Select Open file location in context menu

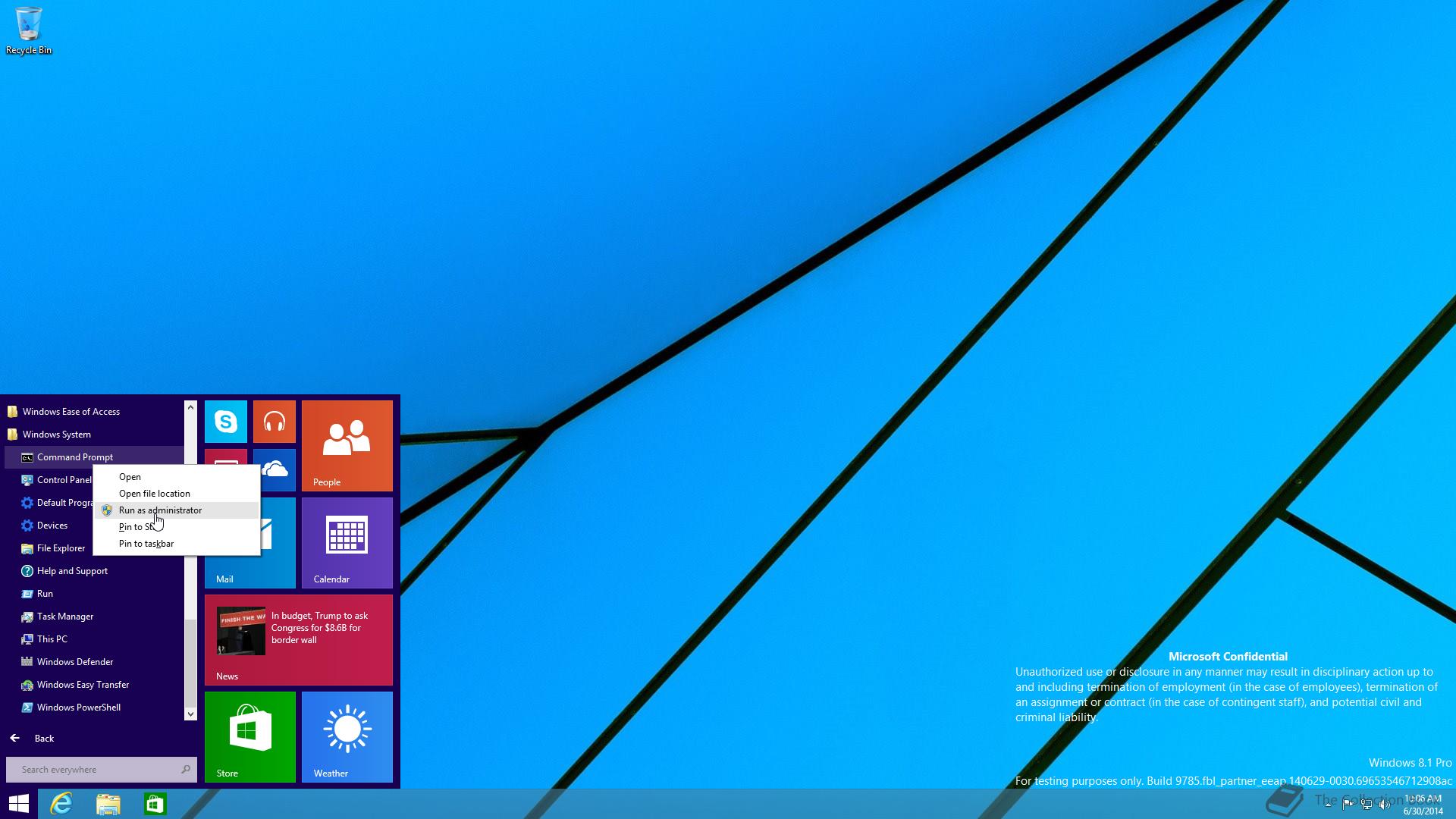point(176,494)
